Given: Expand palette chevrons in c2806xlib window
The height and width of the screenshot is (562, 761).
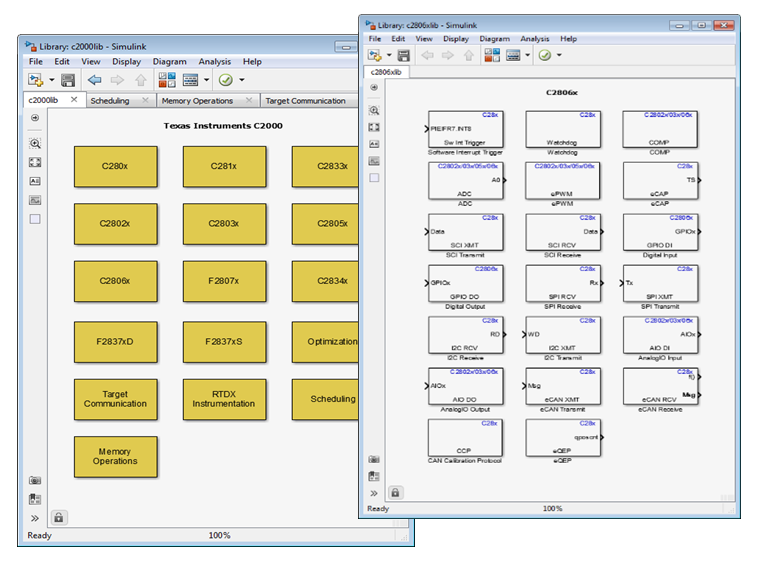Looking at the screenshot, I should click(374, 494).
